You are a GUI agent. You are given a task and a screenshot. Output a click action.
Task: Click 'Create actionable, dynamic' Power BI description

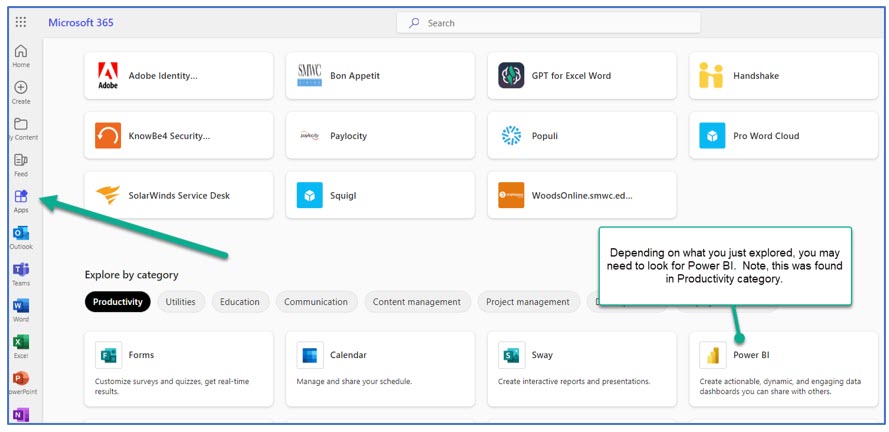[x=780, y=386]
